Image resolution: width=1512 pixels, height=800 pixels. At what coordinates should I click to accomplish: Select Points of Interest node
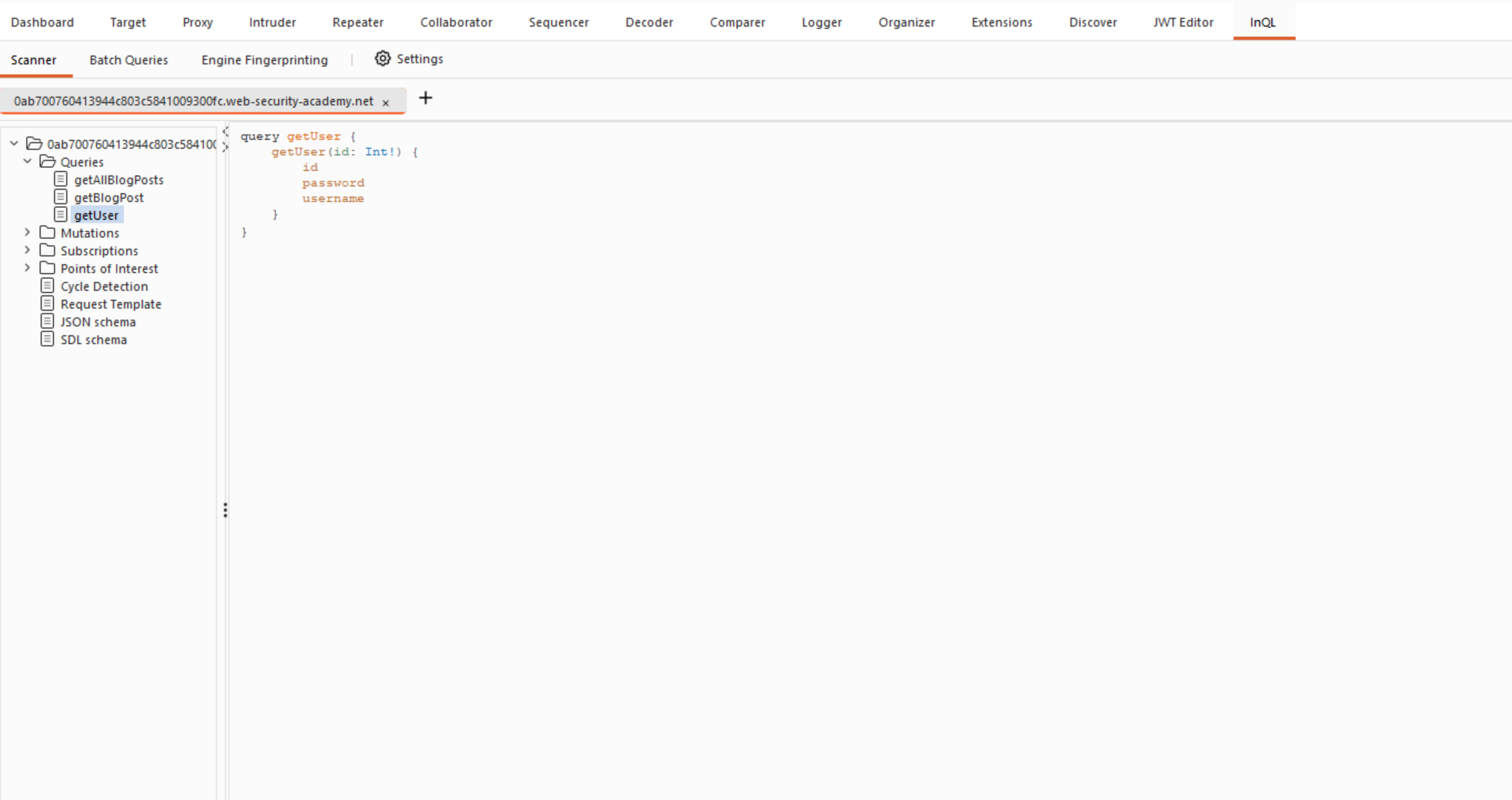109,269
